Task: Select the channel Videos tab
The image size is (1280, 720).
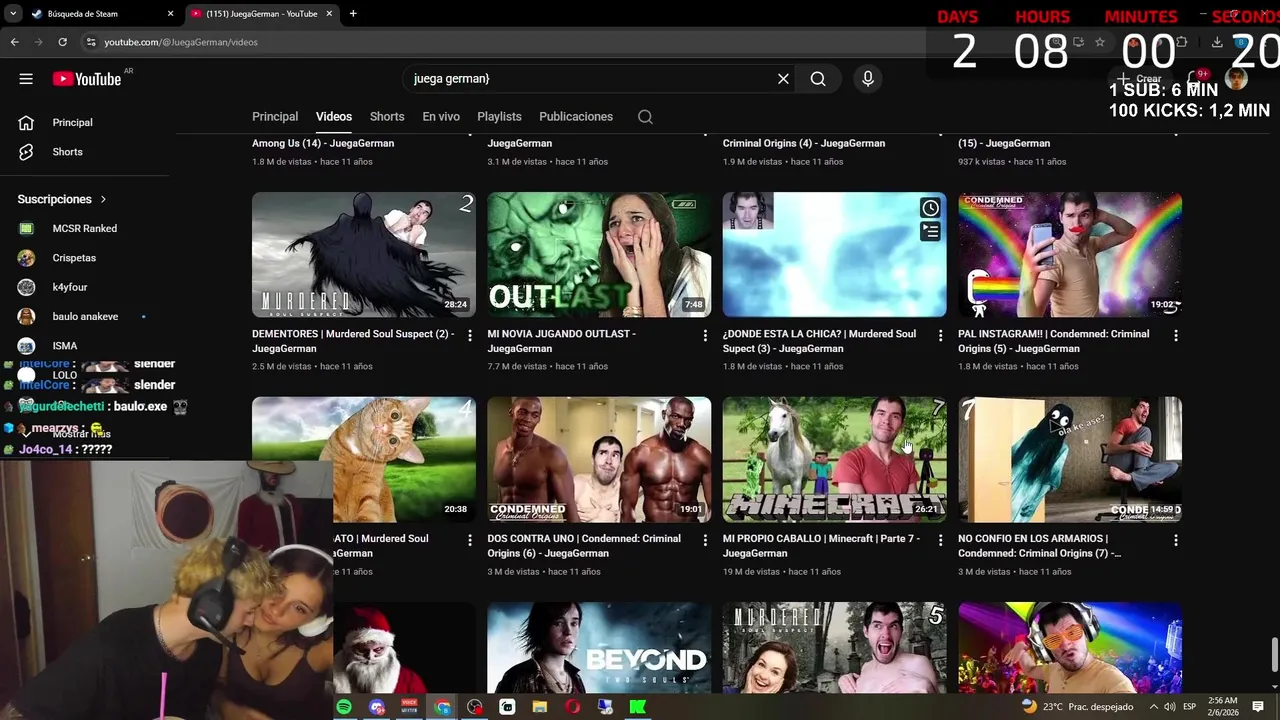Action: (334, 117)
